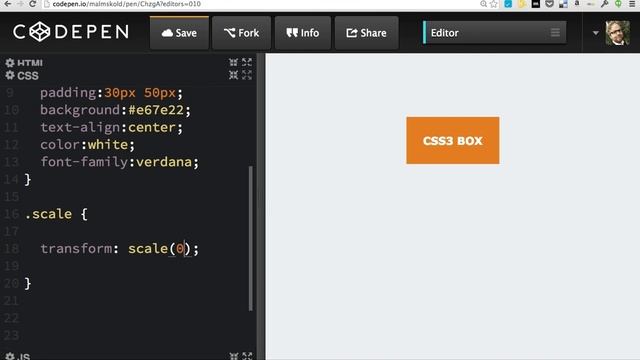Reload the page
The width and height of the screenshot is (640, 360).
coord(33,4)
